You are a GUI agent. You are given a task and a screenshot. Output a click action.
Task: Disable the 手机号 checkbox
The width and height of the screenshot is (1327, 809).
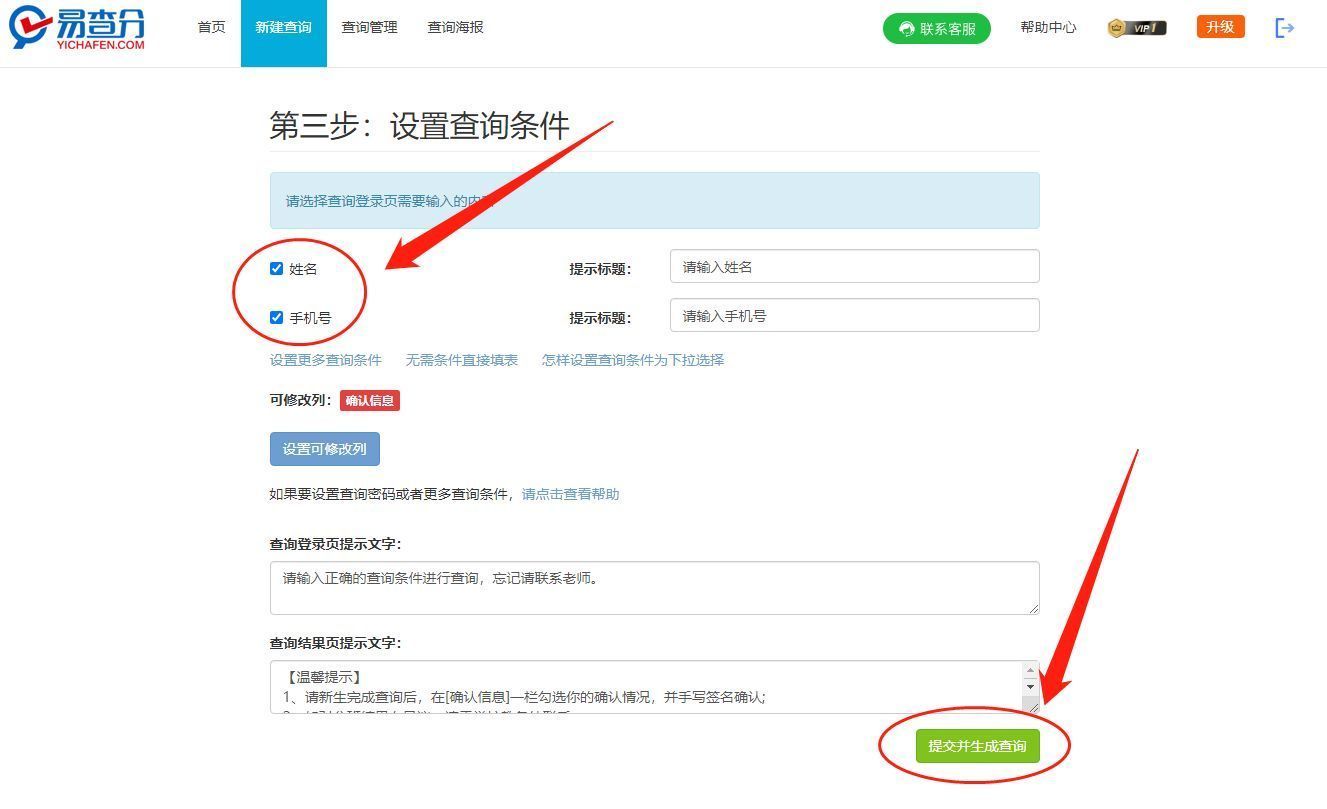tap(277, 317)
